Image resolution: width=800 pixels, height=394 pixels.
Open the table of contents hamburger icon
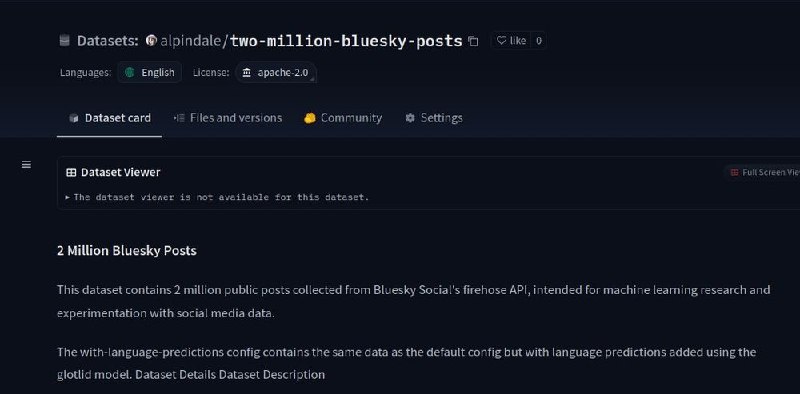27,164
